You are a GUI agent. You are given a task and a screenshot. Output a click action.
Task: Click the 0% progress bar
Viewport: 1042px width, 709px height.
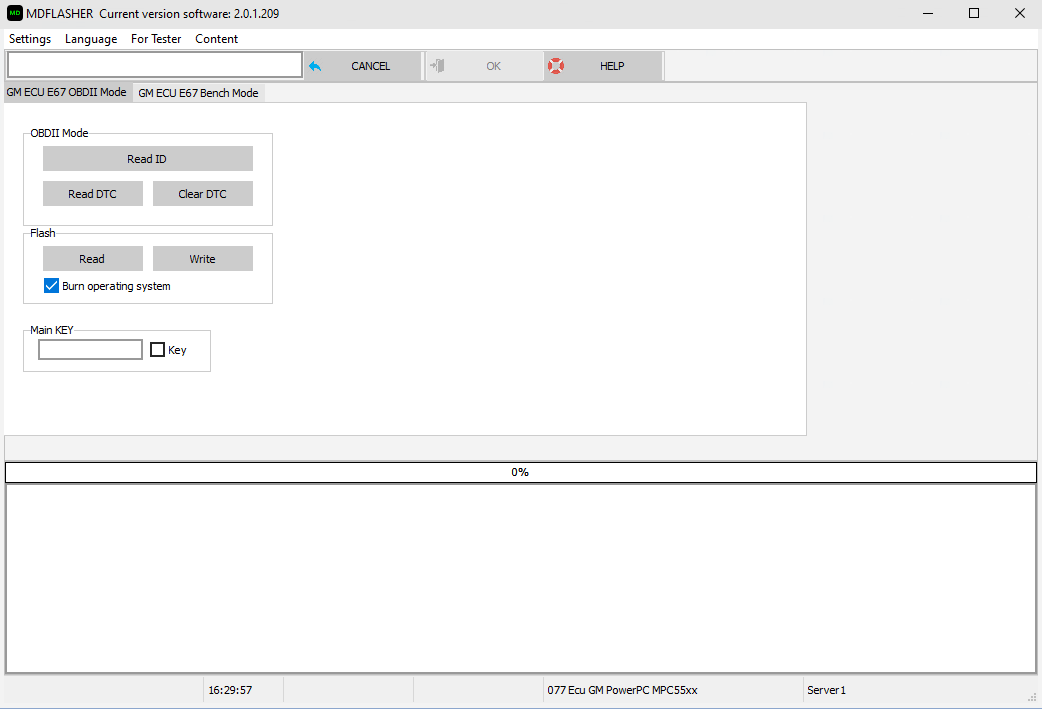(520, 472)
